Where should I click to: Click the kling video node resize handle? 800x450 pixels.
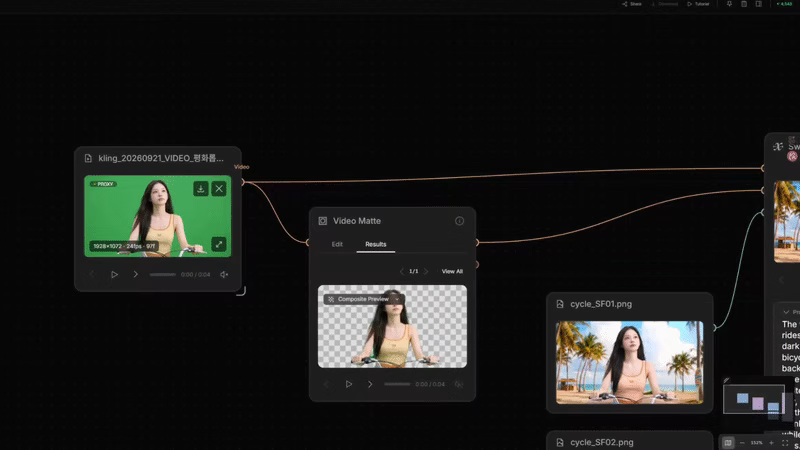(241, 291)
